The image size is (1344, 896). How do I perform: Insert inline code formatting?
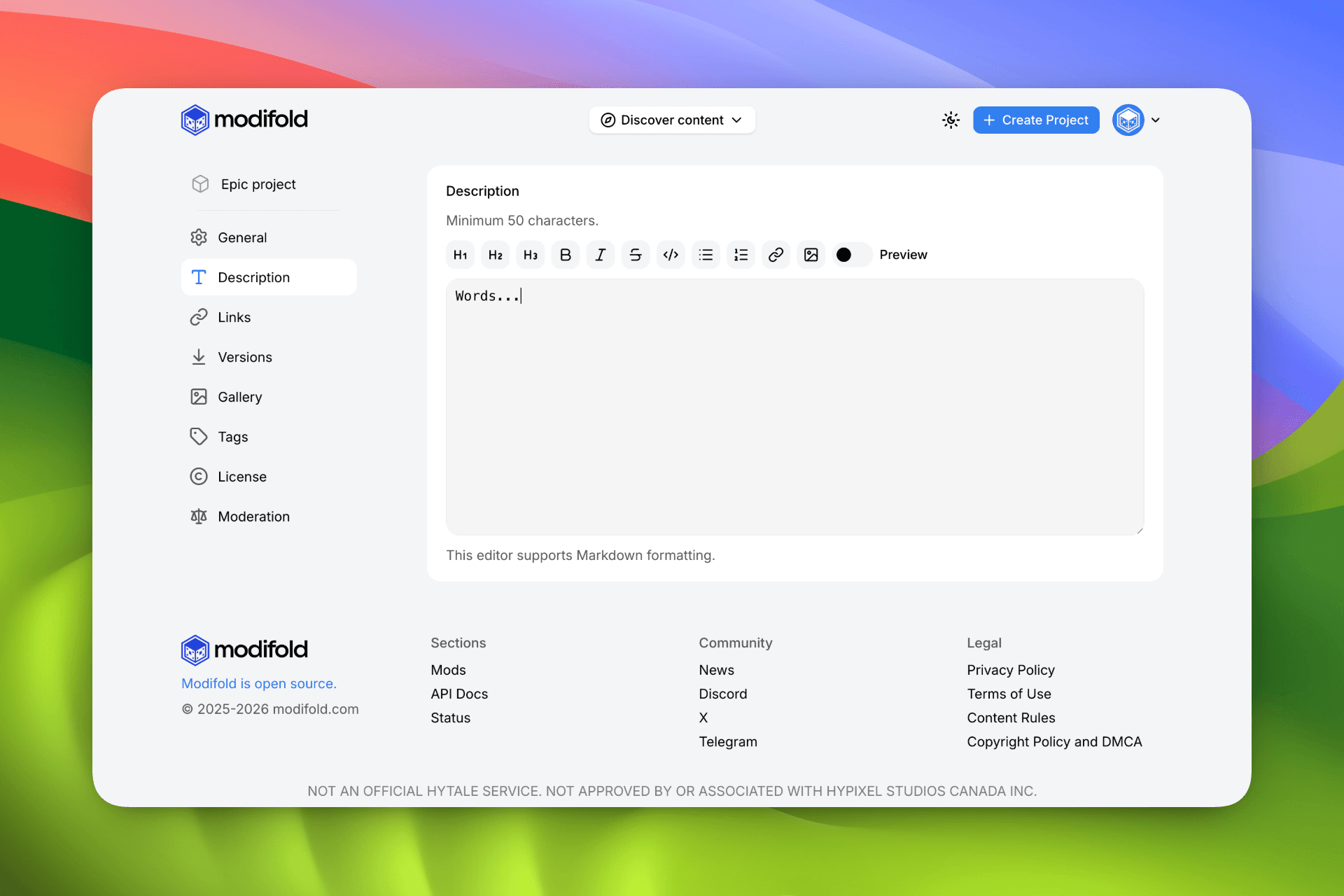pyautogui.click(x=671, y=255)
